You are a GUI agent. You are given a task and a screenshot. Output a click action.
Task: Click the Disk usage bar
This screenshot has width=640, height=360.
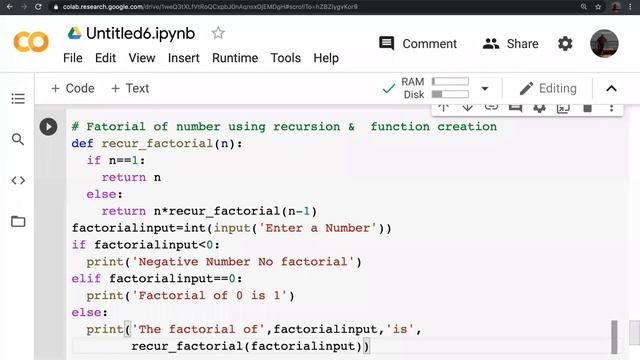point(450,94)
